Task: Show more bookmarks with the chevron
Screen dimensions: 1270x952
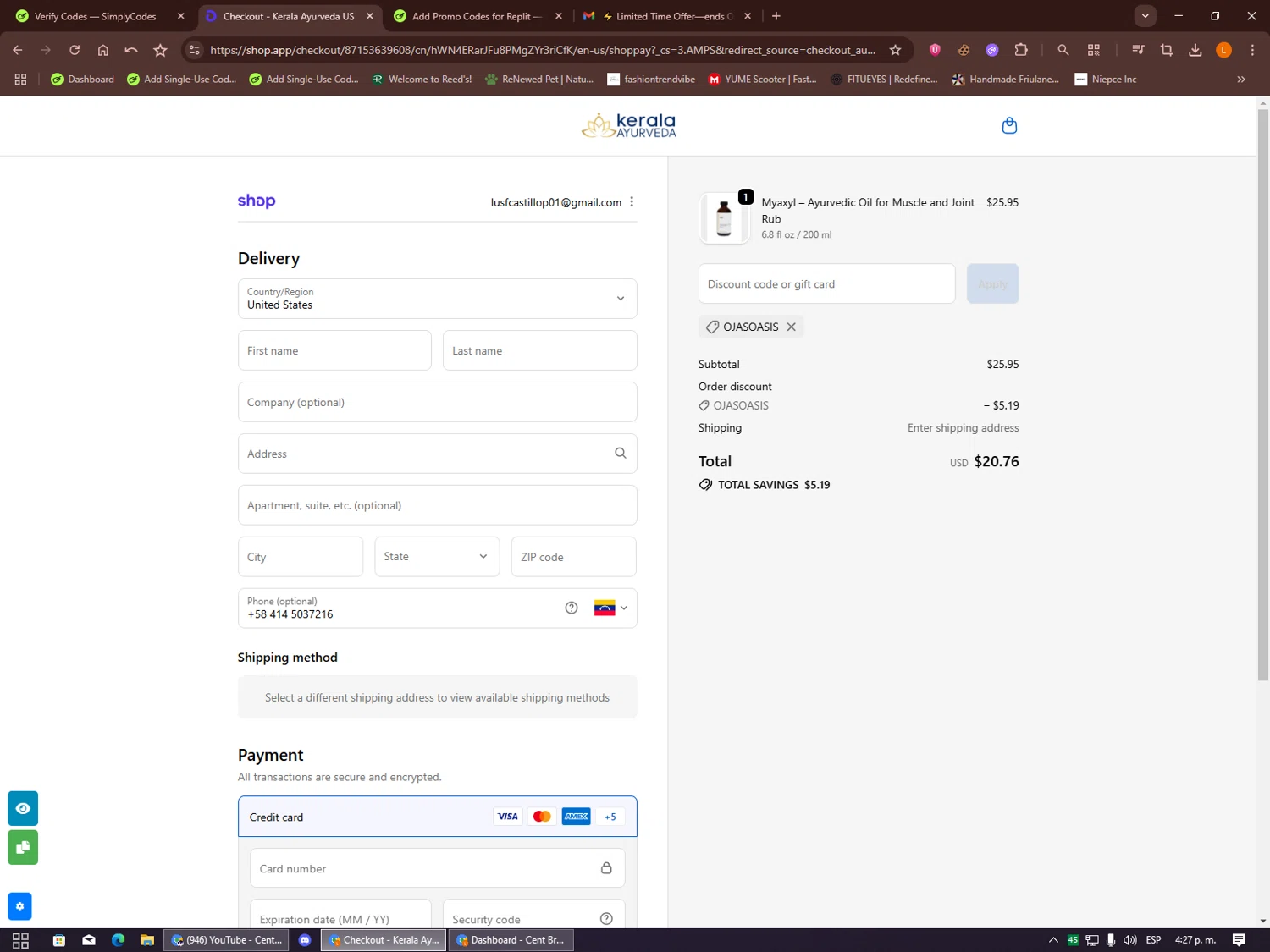Action: 1241,80
